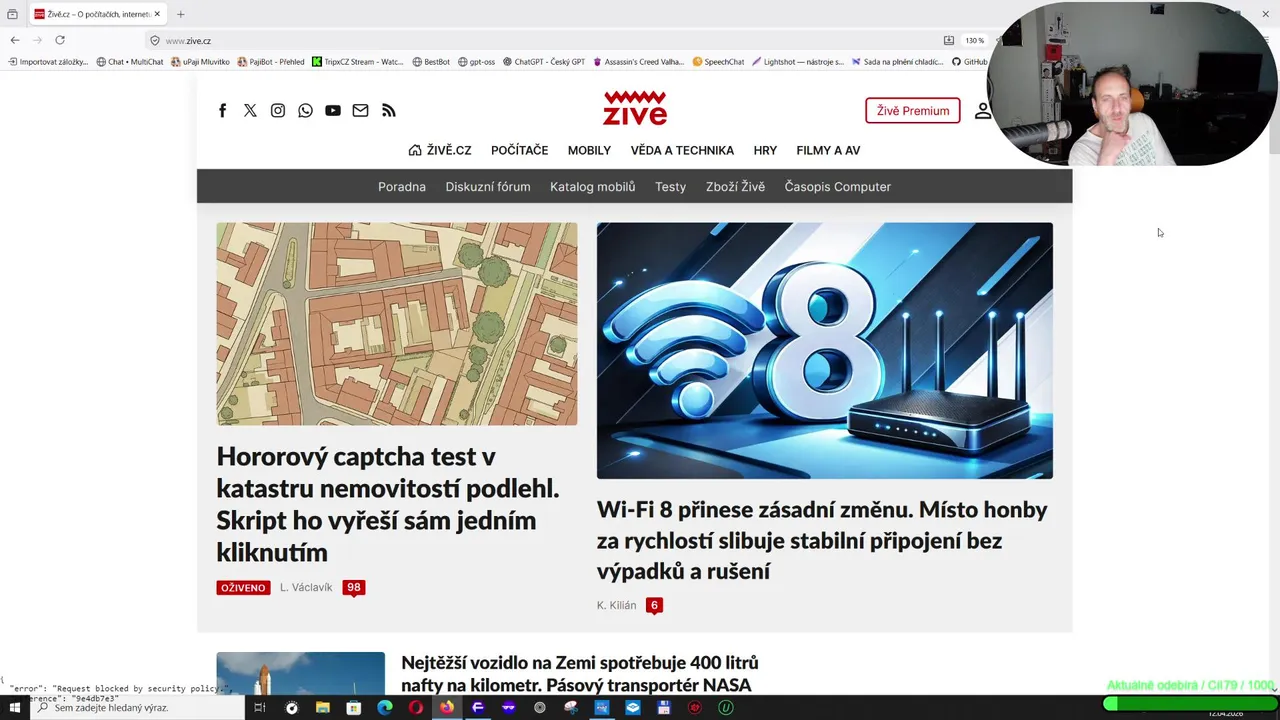Open the katastr map article thumbnail
Screen dimensions: 1280x720
(x=397, y=324)
